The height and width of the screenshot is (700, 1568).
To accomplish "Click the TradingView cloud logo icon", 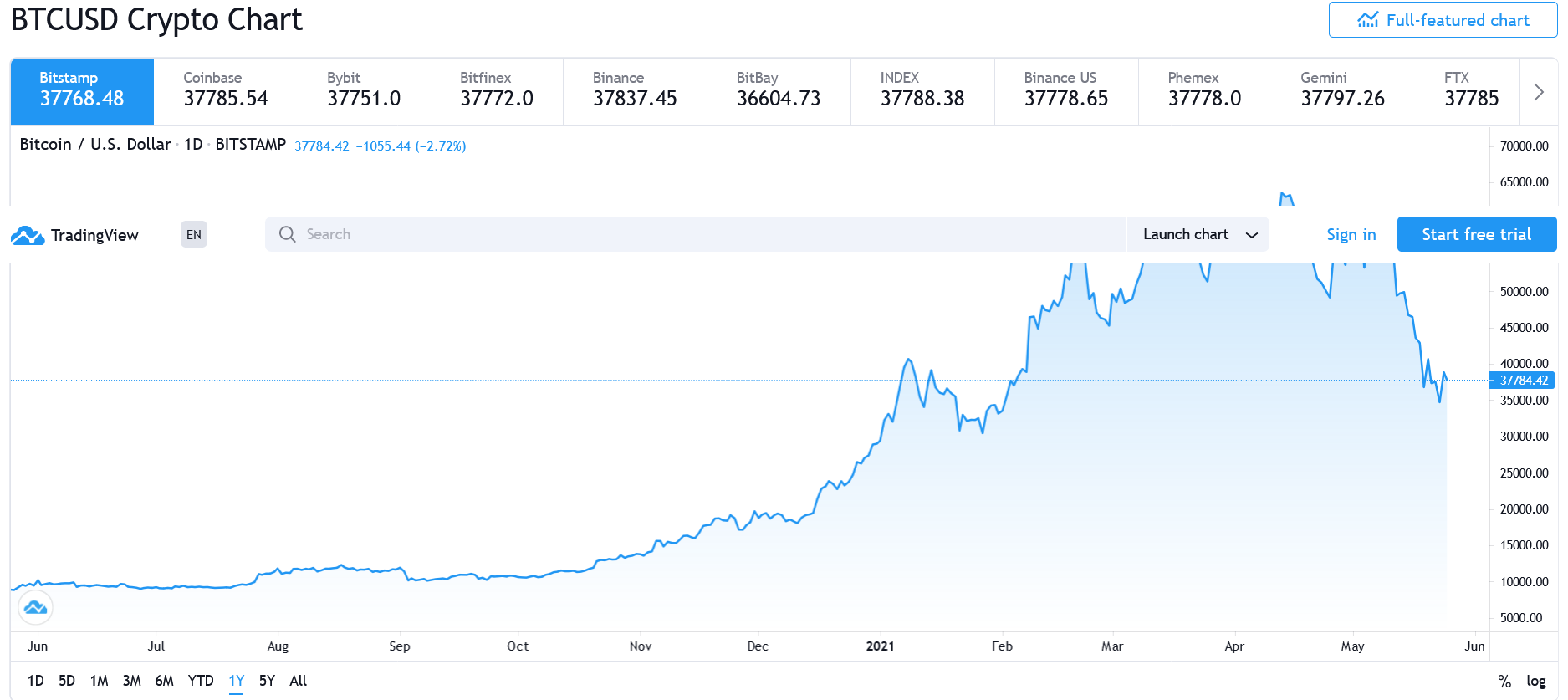I will point(28,235).
